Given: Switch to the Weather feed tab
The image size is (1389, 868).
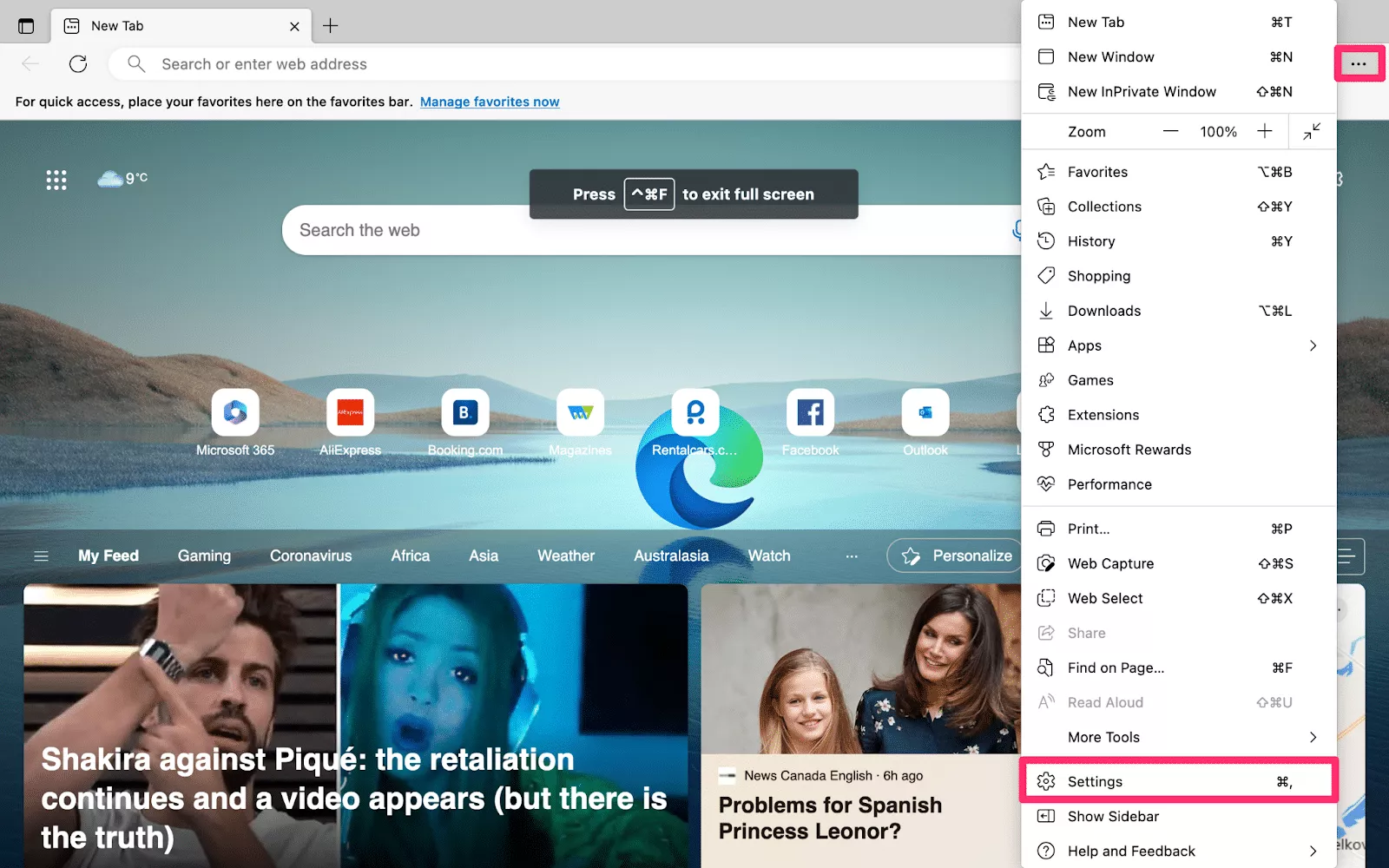Looking at the screenshot, I should [x=566, y=556].
